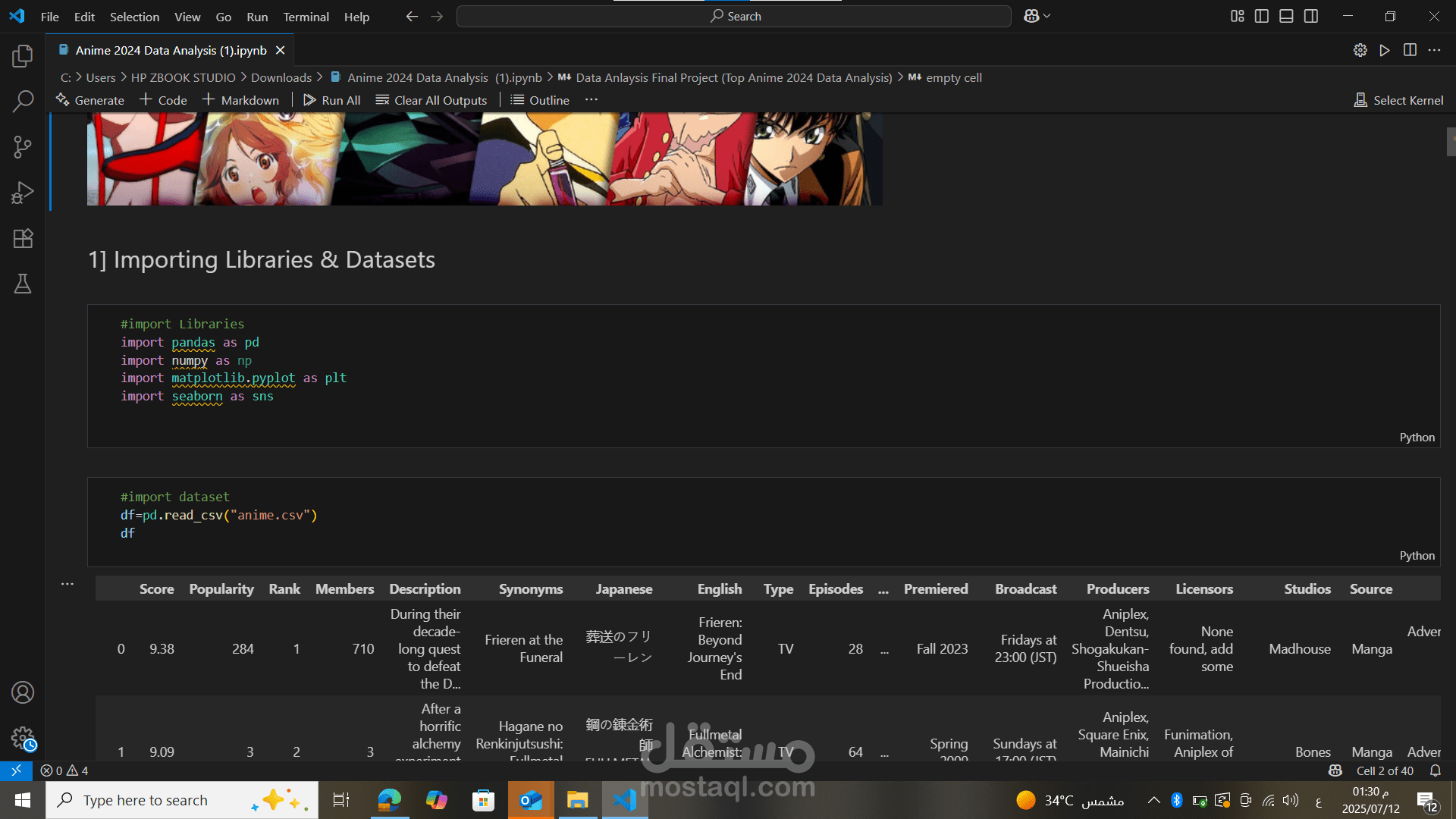Click Cell 2 of 40 status entry
Screen dimensions: 1456x819
pos(1385,770)
